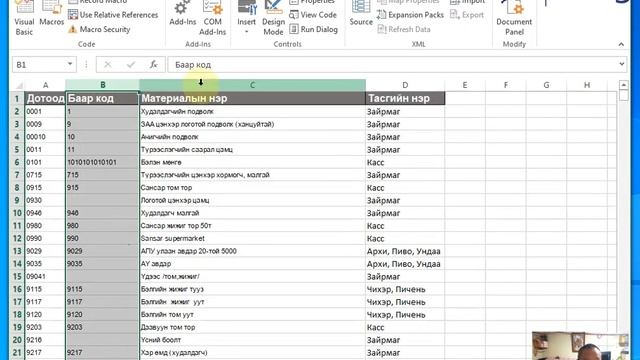Click Касс cell in row 6
This screenshot has height=360, width=640.
coord(405,162)
